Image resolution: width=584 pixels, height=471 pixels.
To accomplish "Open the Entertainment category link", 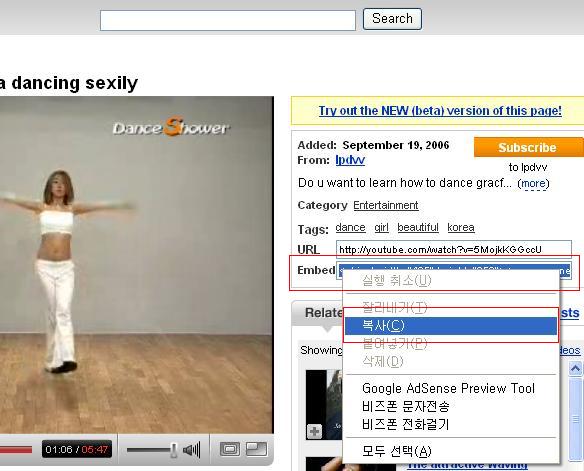I will point(385,205).
